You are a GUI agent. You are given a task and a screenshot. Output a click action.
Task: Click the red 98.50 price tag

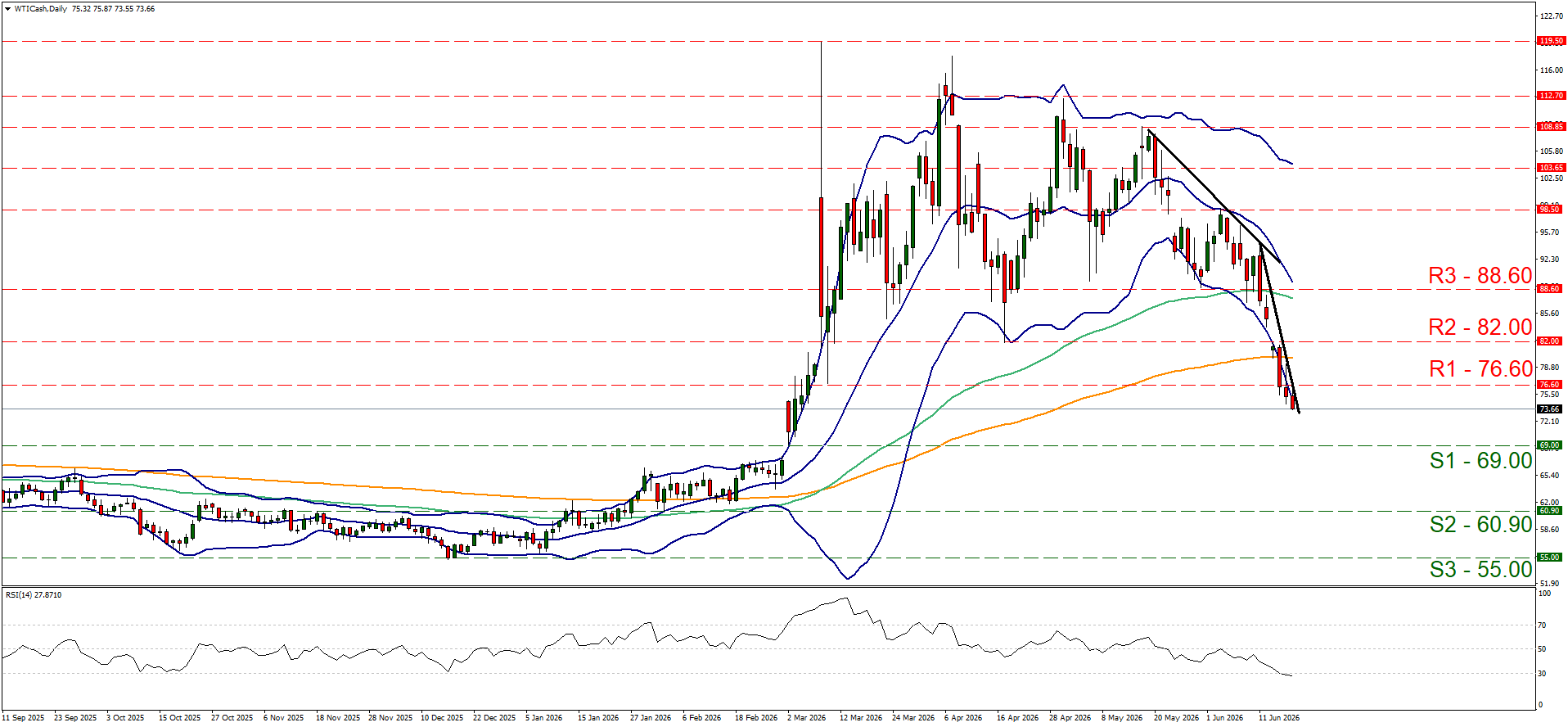tap(1549, 210)
